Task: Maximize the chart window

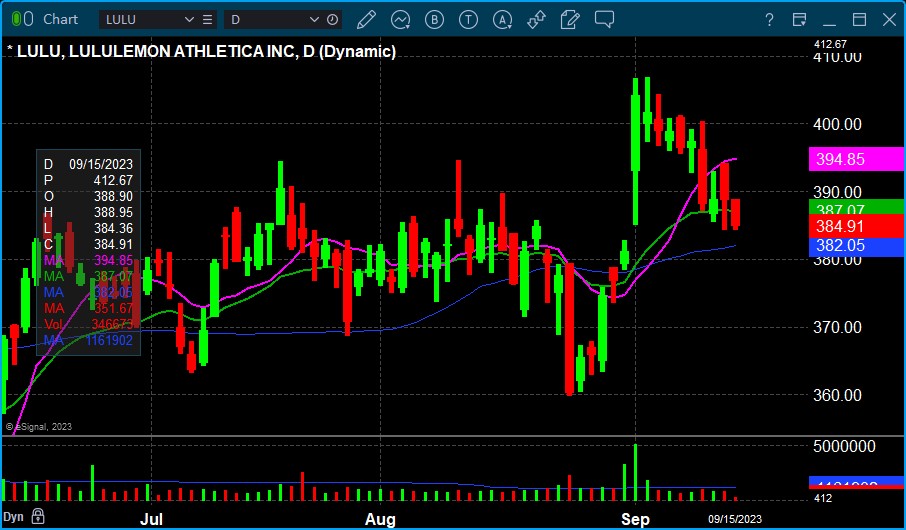Action: [x=859, y=20]
